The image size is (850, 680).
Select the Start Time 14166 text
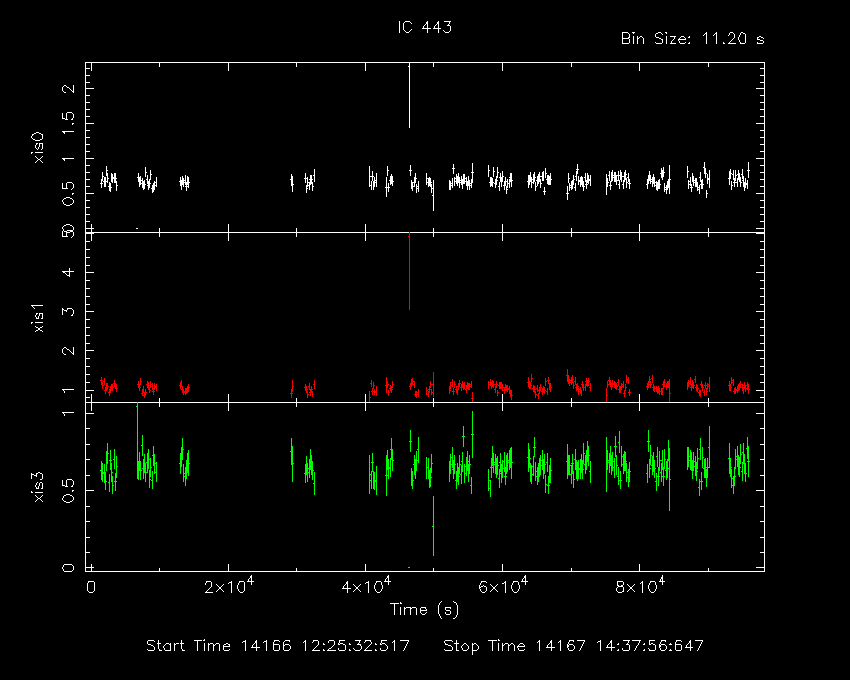coord(219,646)
